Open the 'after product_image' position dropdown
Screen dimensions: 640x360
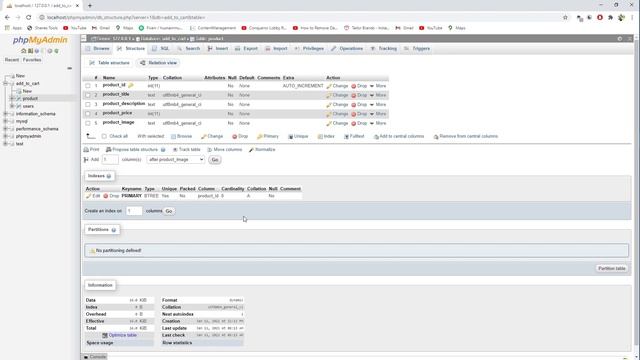click(176, 160)
